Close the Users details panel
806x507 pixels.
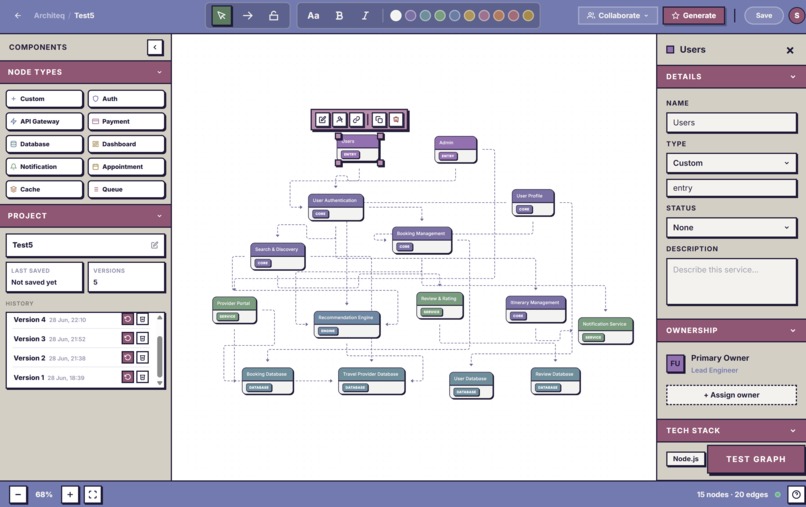(x=790, y=50)
